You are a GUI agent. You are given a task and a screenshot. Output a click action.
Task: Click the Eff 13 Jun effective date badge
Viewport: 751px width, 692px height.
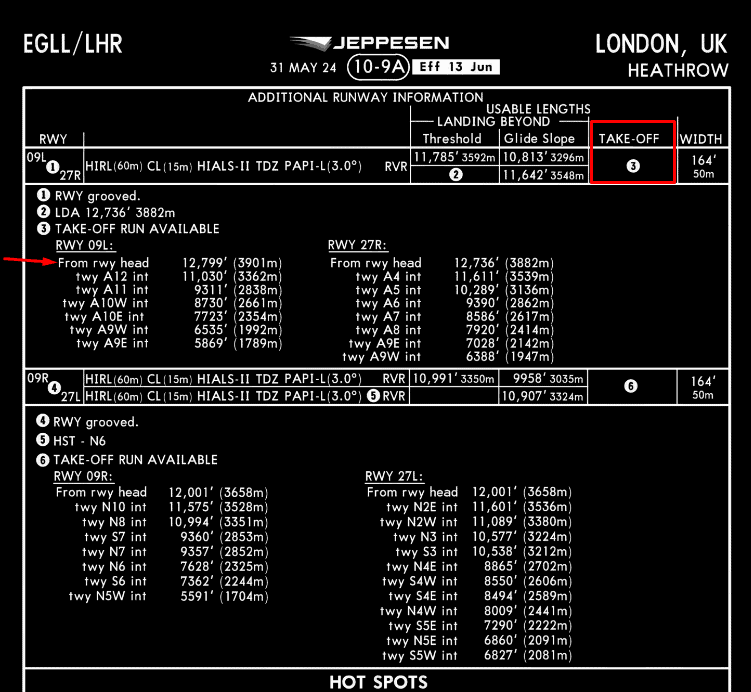(457, 68)
